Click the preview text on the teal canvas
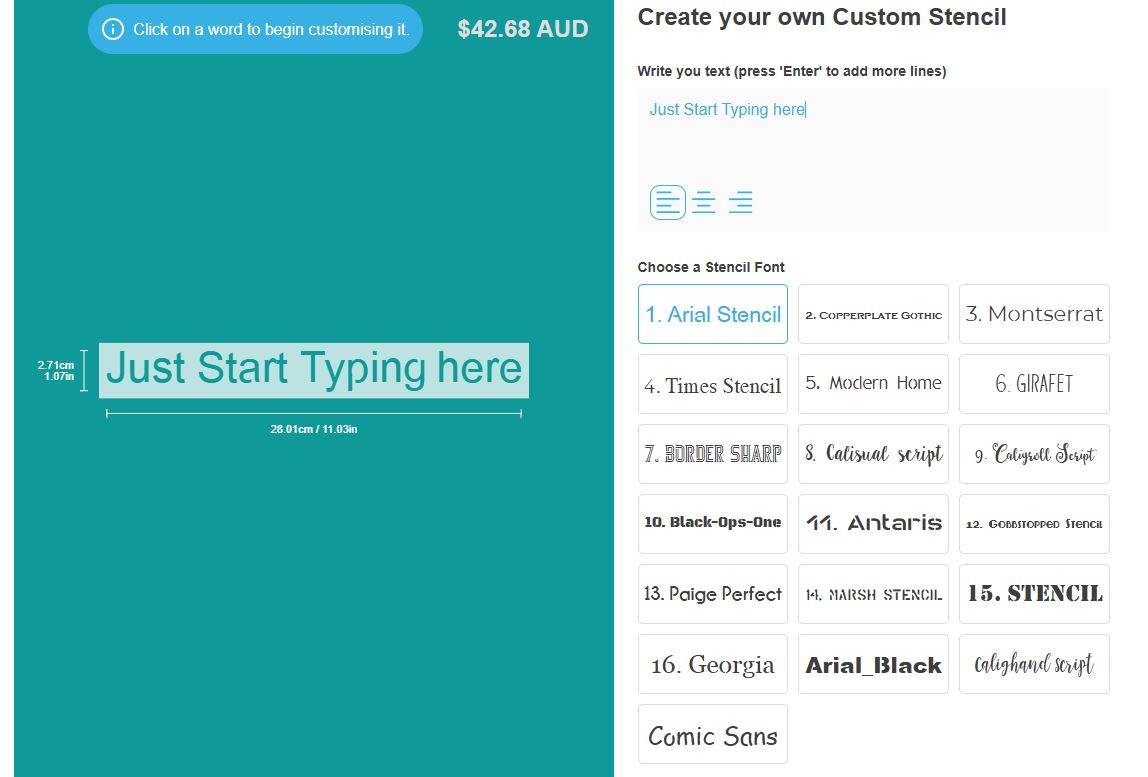This screenshot has height=777, width=1148. point(314,369)
